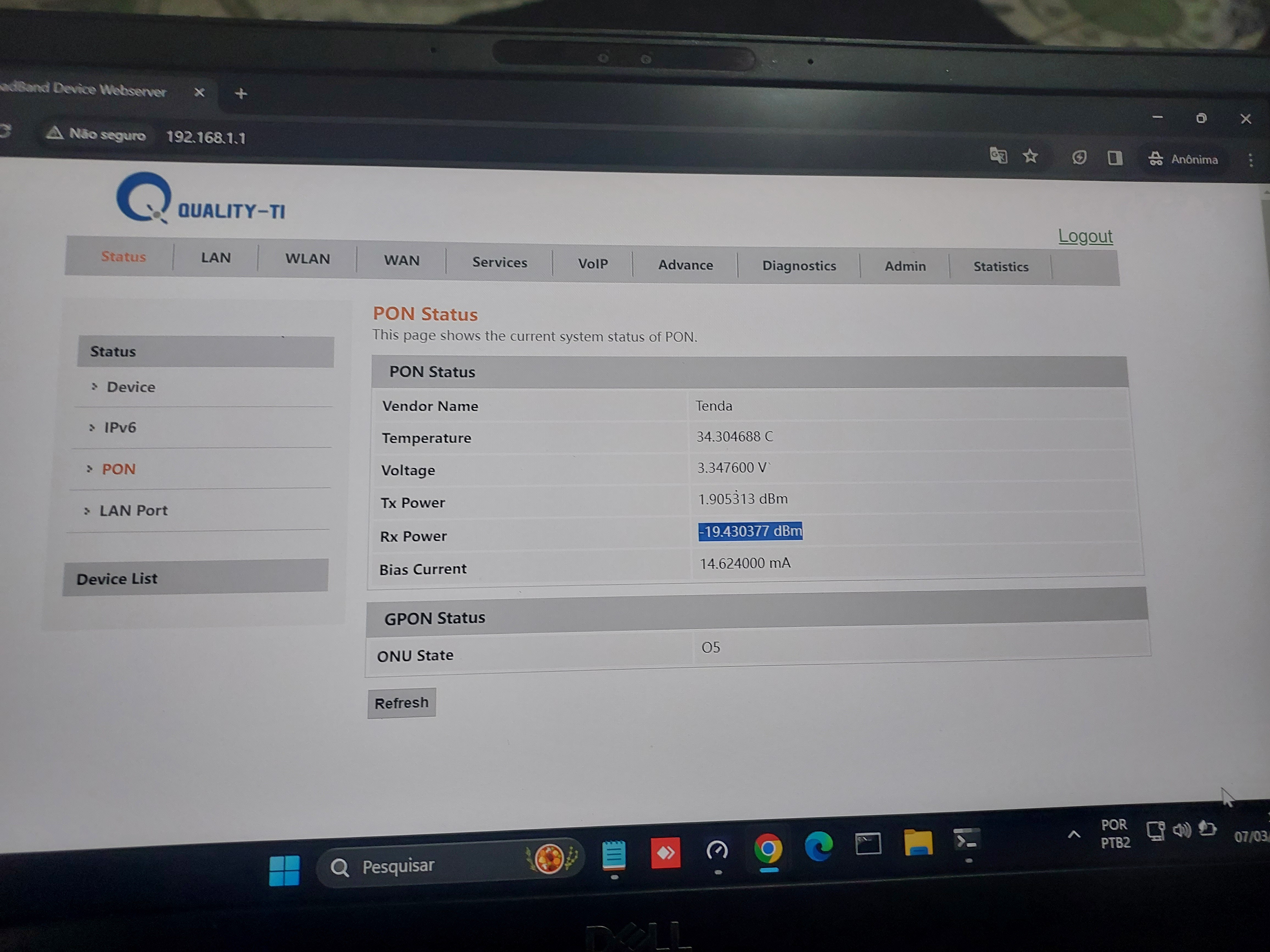This screenshot has width=1270, height=952.
Task: Click the Not Secure warning icon
Action: click(55, 133)
